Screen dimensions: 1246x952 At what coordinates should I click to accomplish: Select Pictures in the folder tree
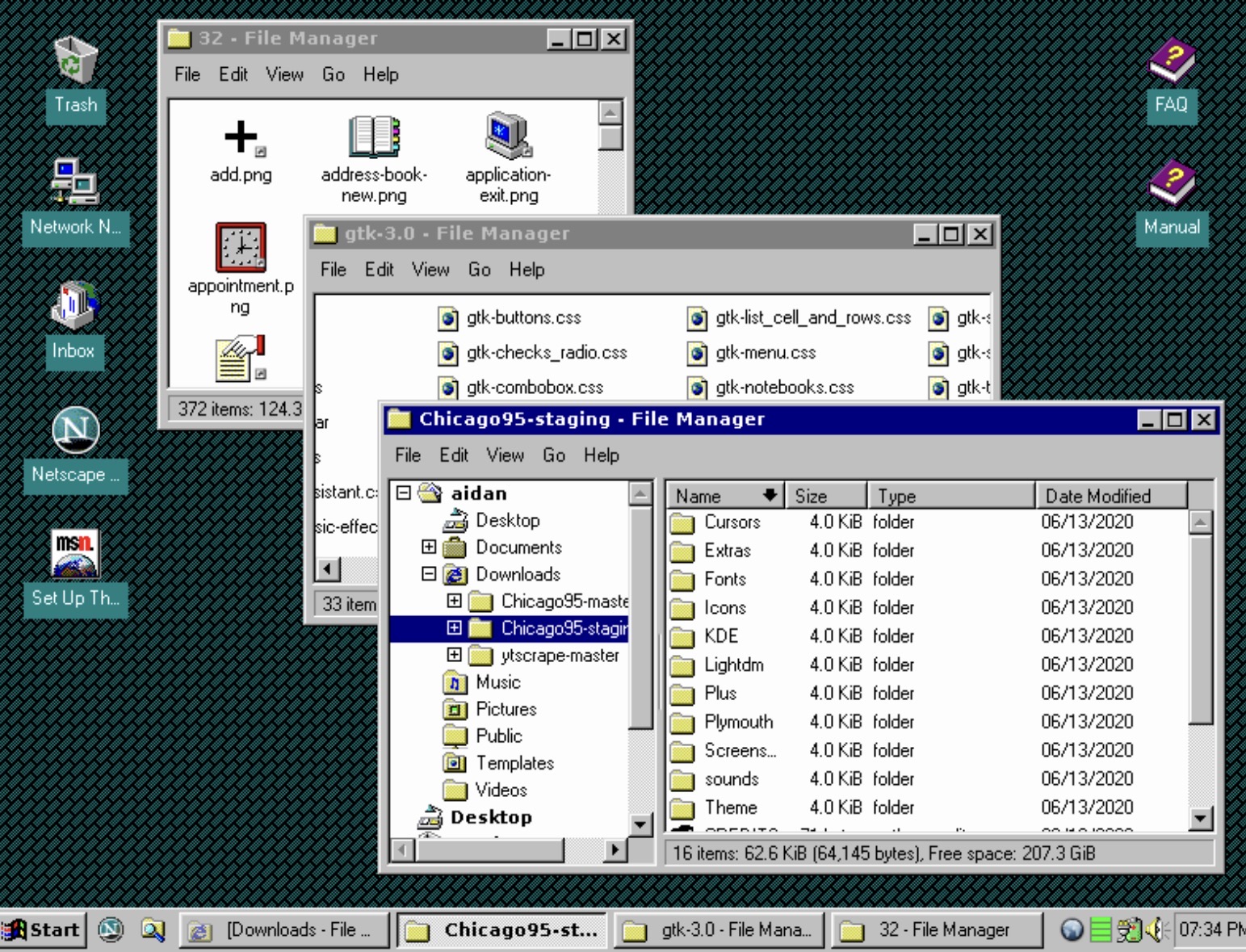490,709
